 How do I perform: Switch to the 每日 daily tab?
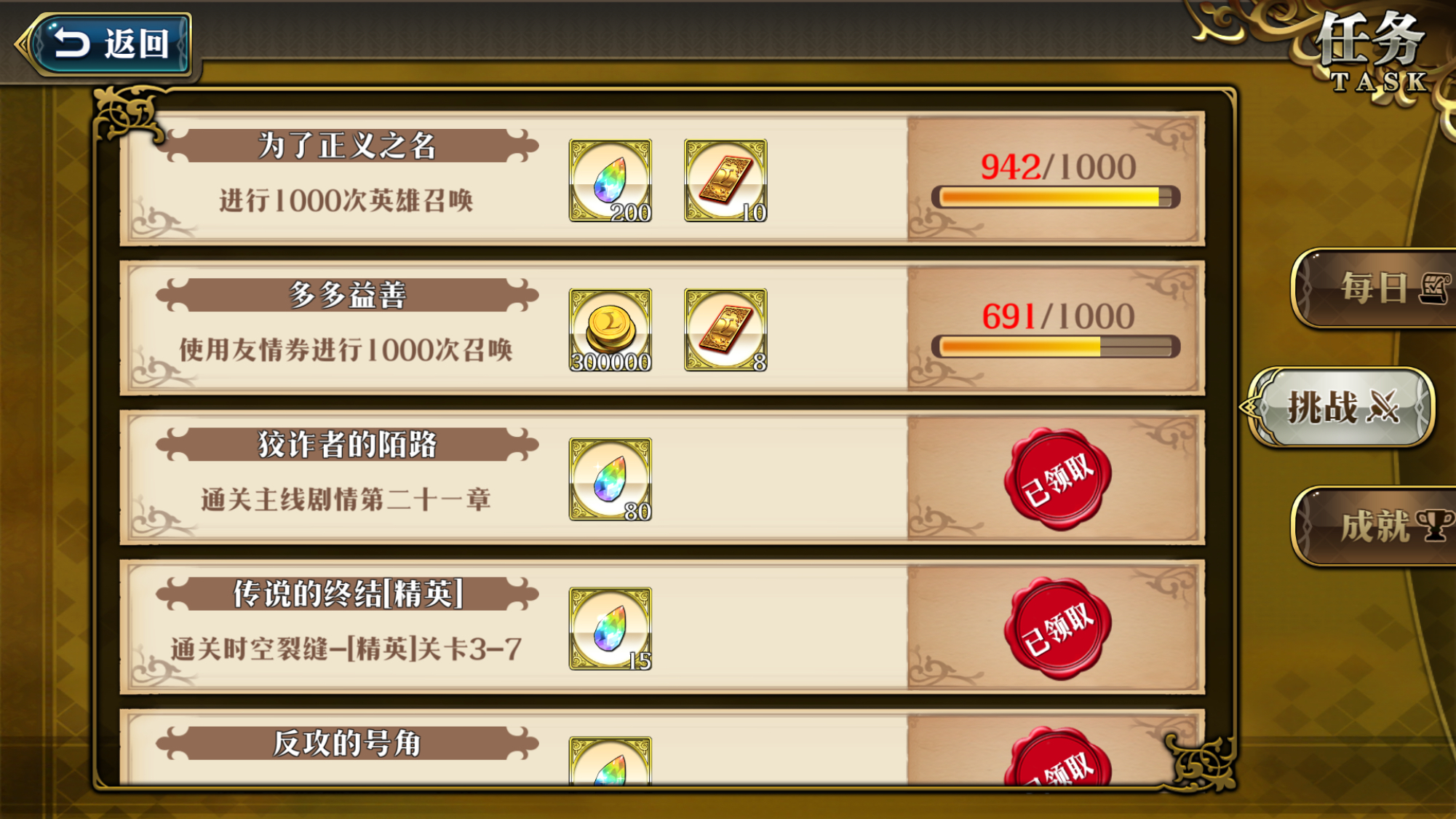pyautogui.click(x=1375, y=288)
